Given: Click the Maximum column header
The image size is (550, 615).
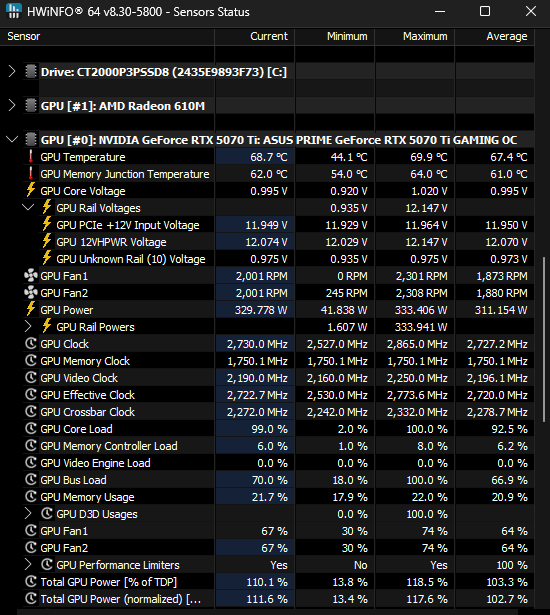Looking at the screenshot, I should point(415,36).
